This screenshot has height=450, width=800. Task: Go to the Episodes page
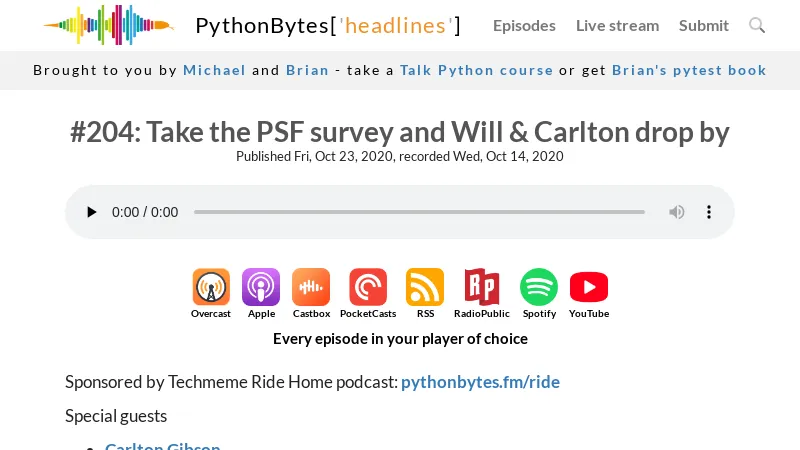pyautogui.click(x=524, y=25)
